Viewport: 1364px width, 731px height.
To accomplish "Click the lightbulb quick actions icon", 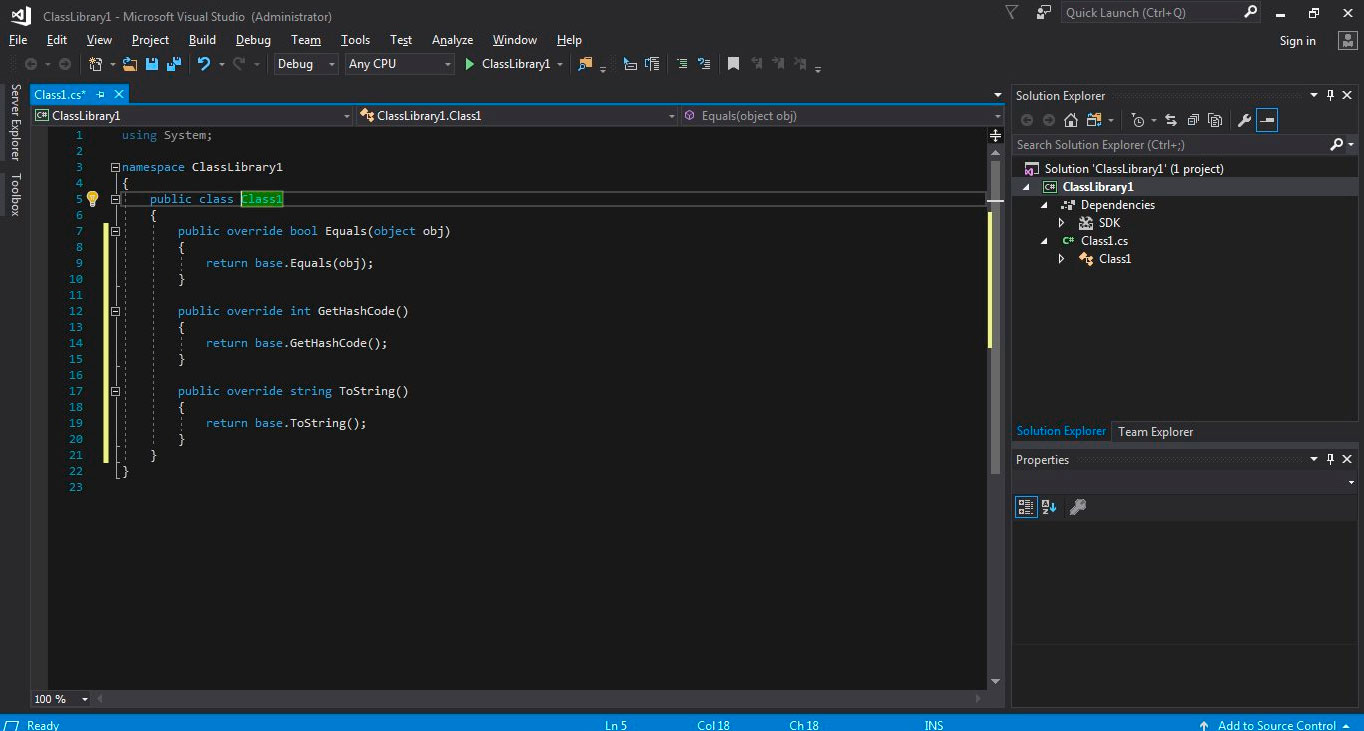I will (92, 199).
